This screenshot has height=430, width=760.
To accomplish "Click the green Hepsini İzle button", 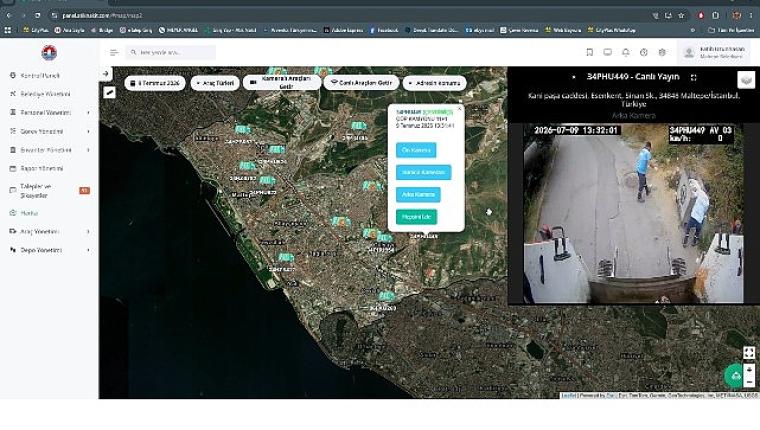I will (x=416, y=217).
